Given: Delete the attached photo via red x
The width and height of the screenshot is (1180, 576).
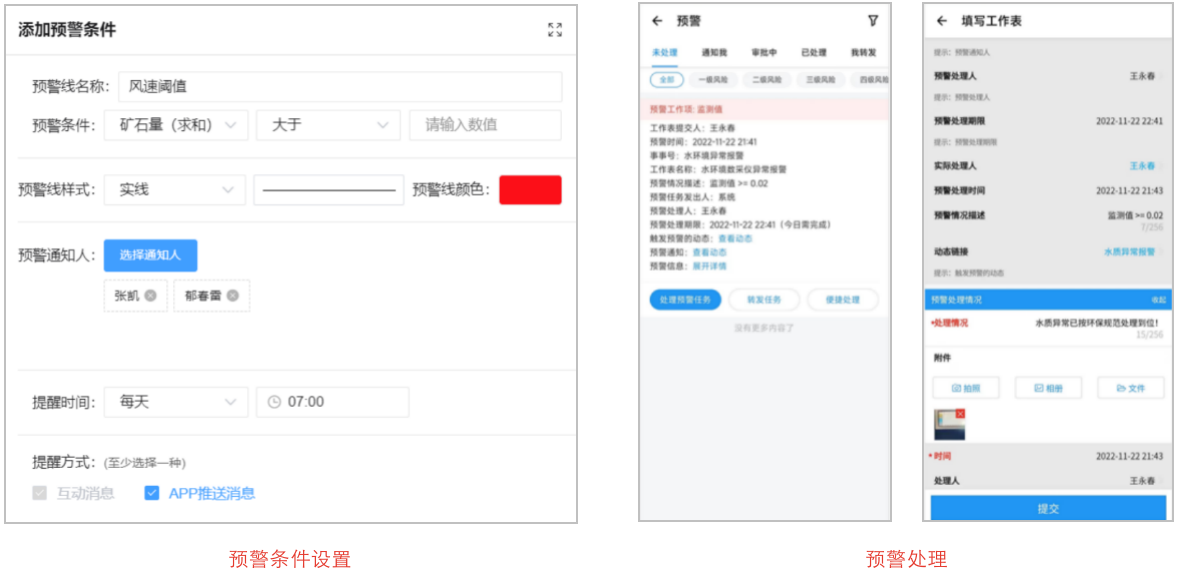Looking at the screenshot, I should (x=960, y=413).
